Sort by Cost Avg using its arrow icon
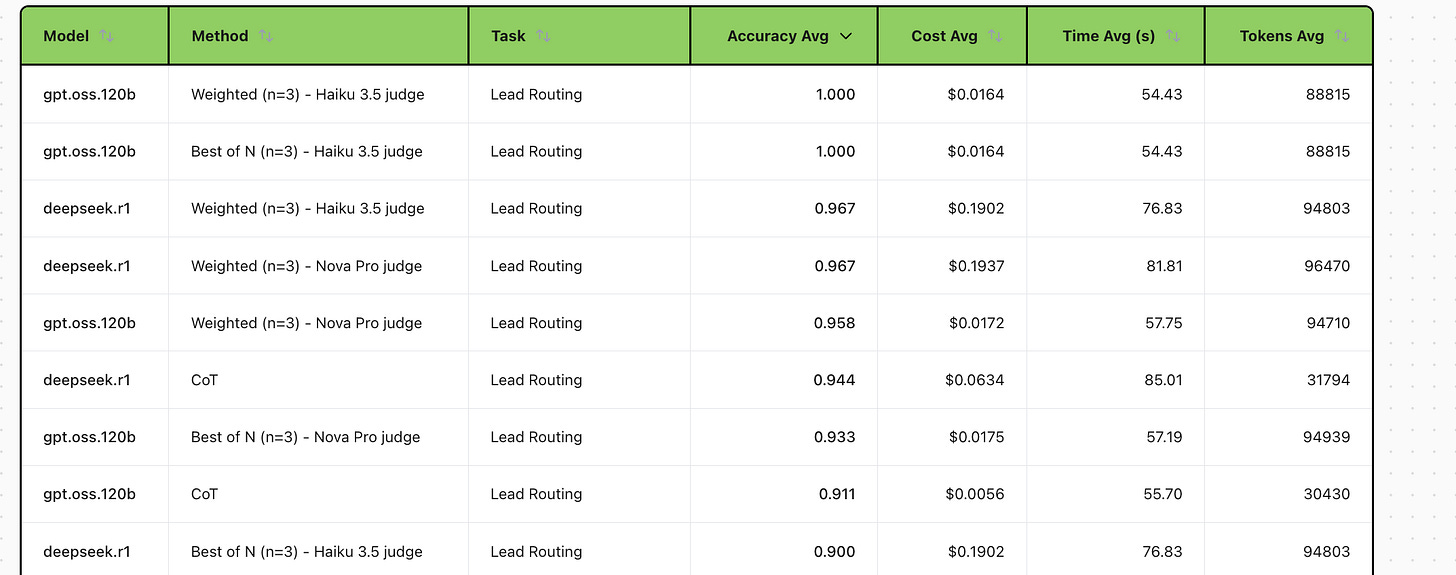 995,36
